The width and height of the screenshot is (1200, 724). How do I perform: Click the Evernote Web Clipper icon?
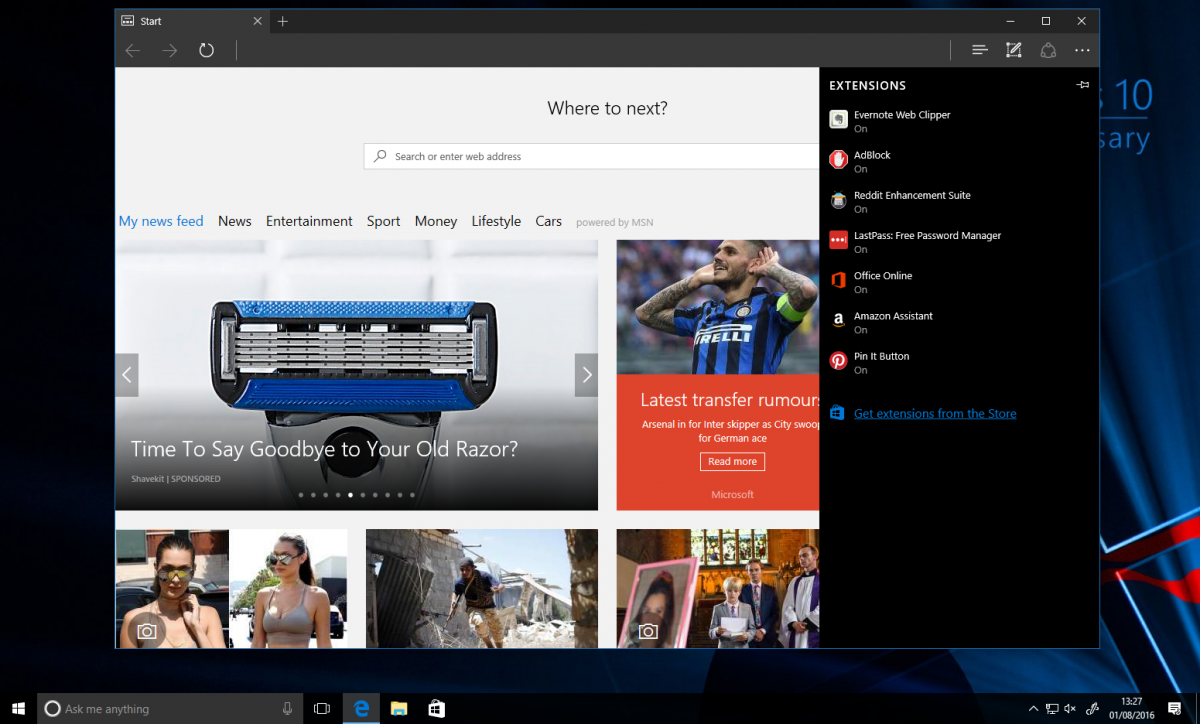[837, 119]
